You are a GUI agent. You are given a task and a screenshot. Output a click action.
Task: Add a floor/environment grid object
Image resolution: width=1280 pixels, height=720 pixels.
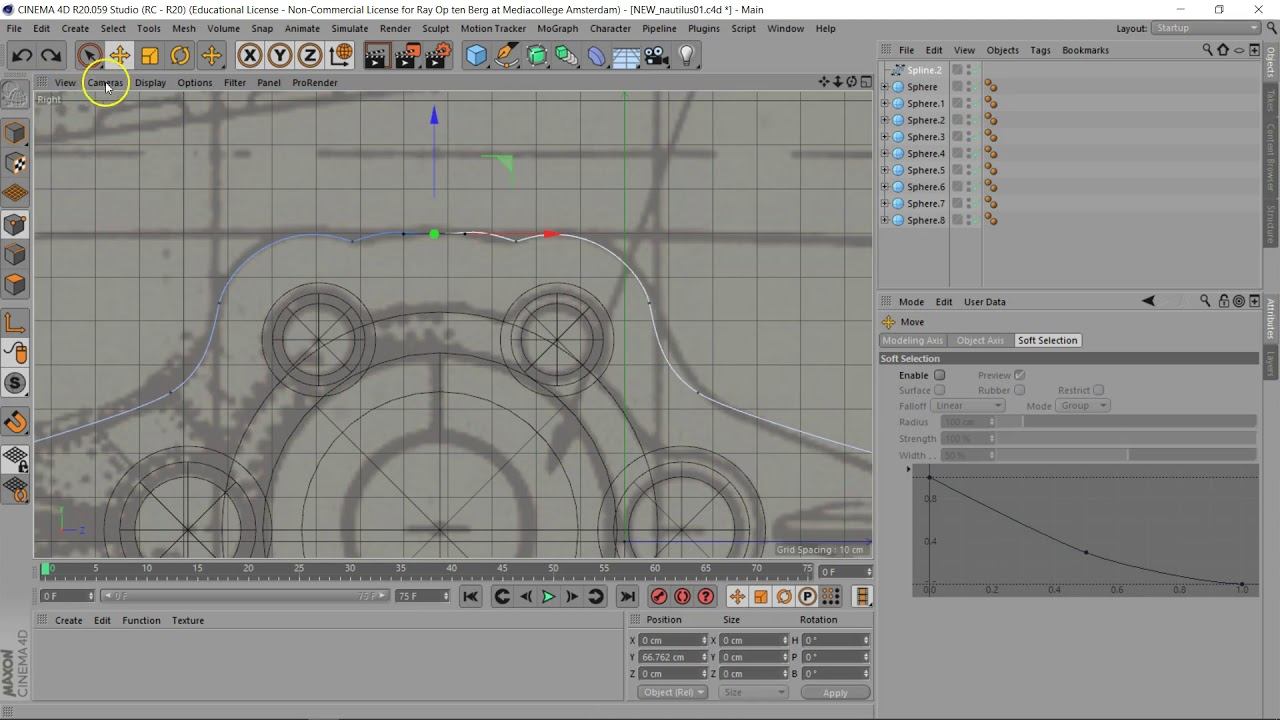(626, 56)
